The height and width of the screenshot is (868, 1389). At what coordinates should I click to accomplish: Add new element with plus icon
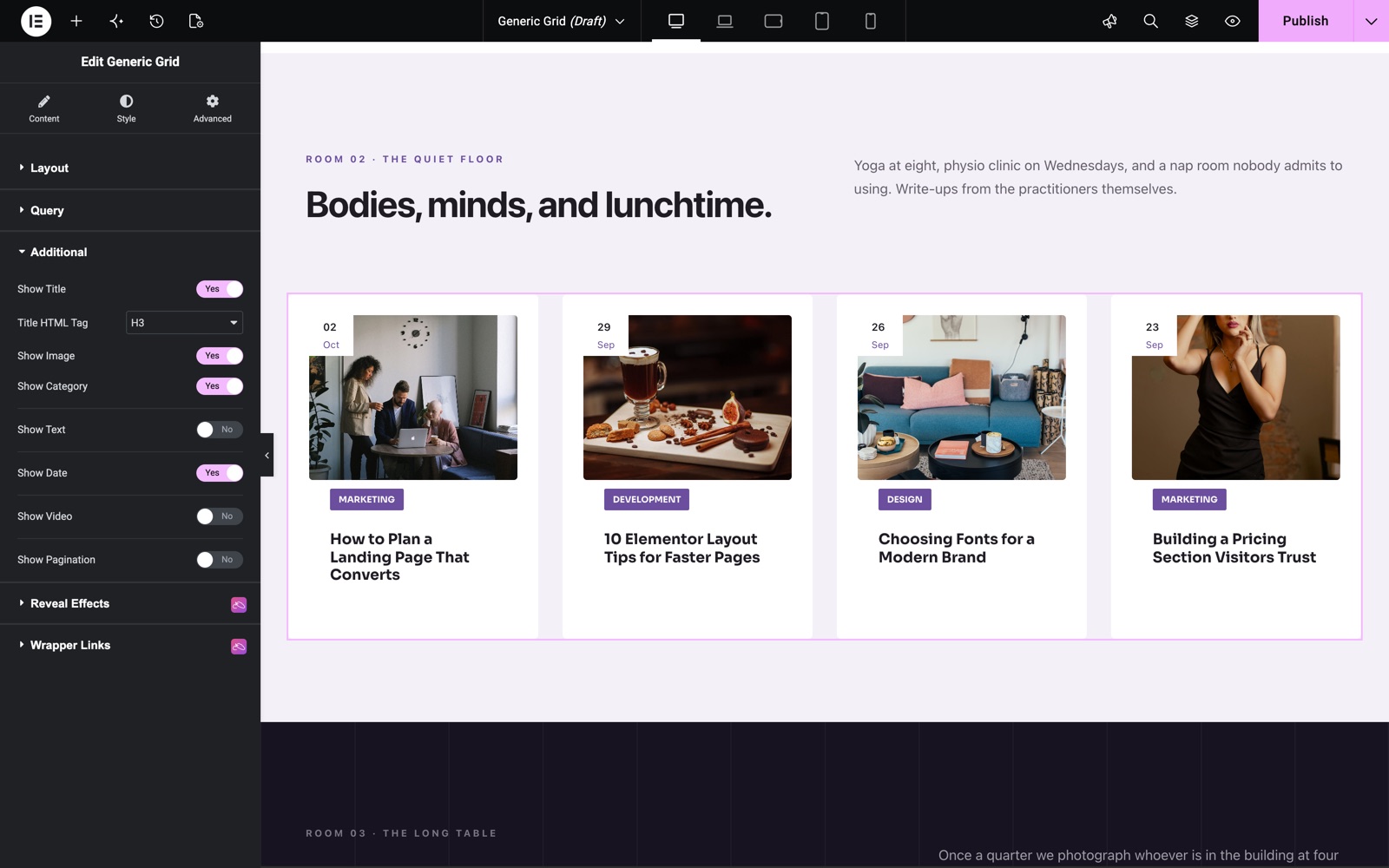pos(76,21)
